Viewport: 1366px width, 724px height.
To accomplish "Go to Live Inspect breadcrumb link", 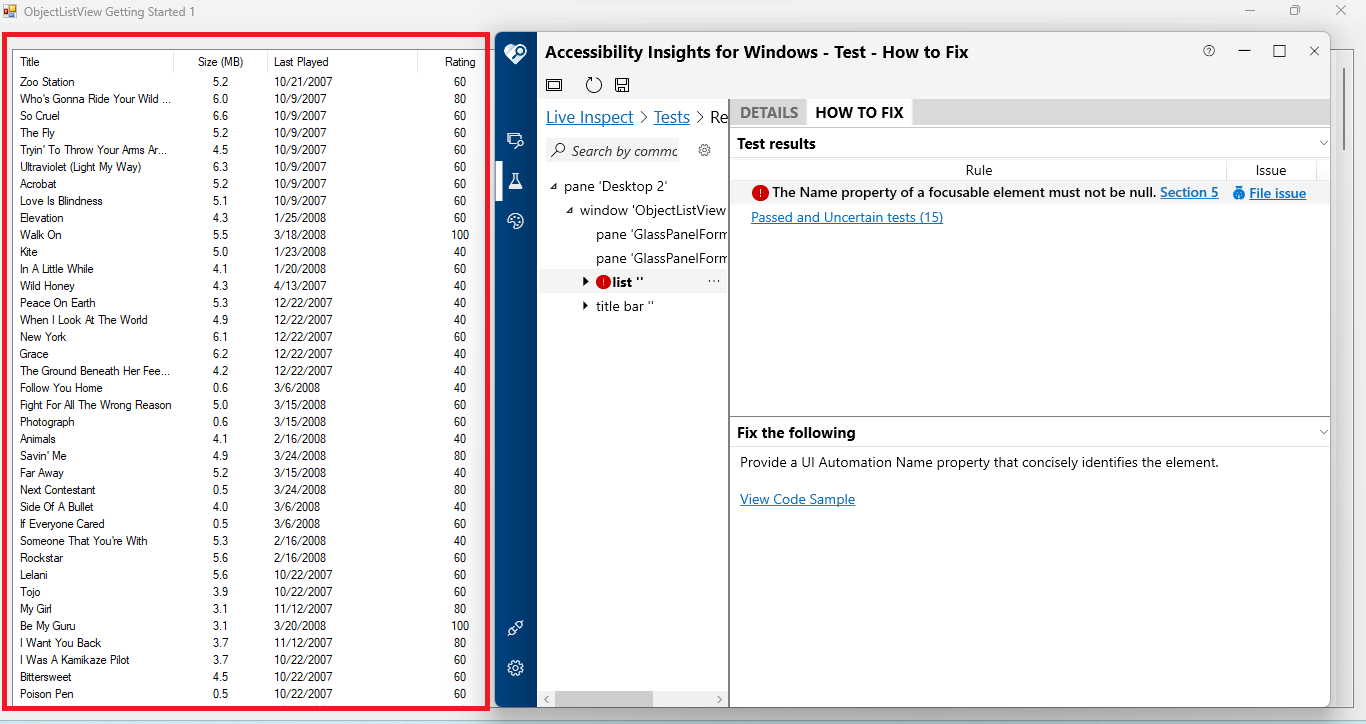I will click(x=590, y=117).
